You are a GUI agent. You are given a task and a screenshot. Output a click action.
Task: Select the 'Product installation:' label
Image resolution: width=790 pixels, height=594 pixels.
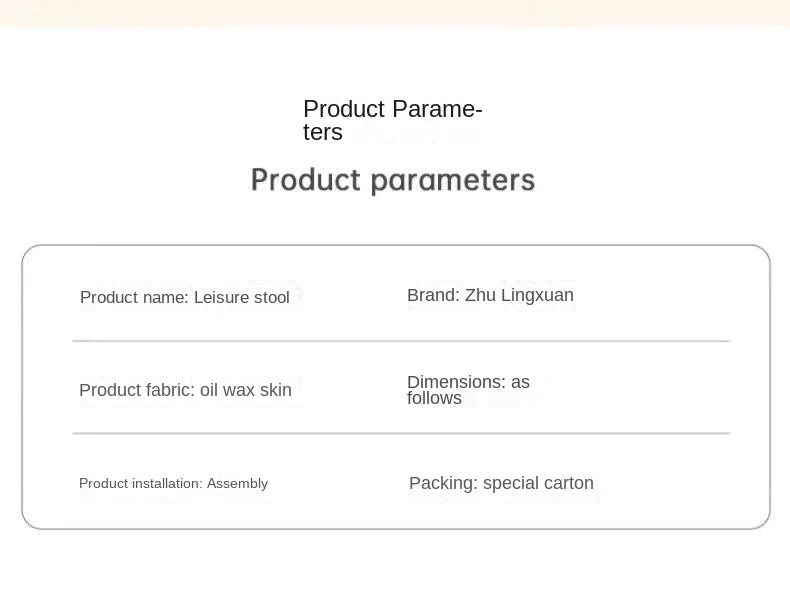pos(140,483)
